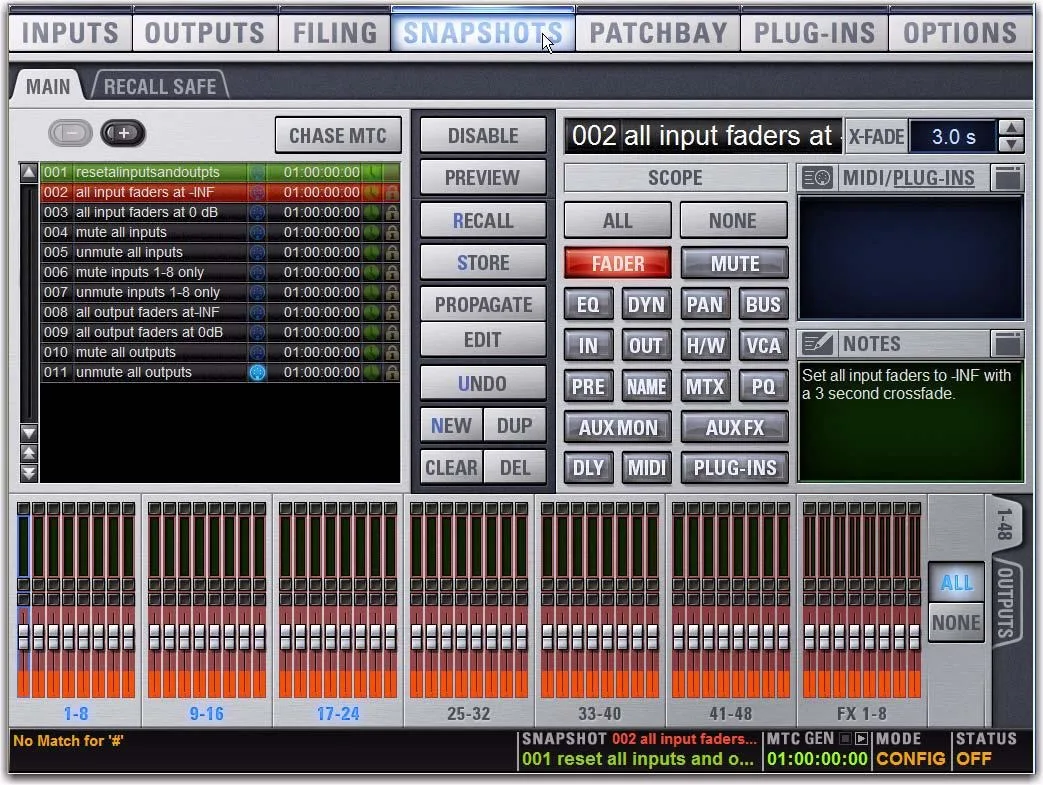
Task: Jump to list top with double-up arrow
Action: point(29,454)
